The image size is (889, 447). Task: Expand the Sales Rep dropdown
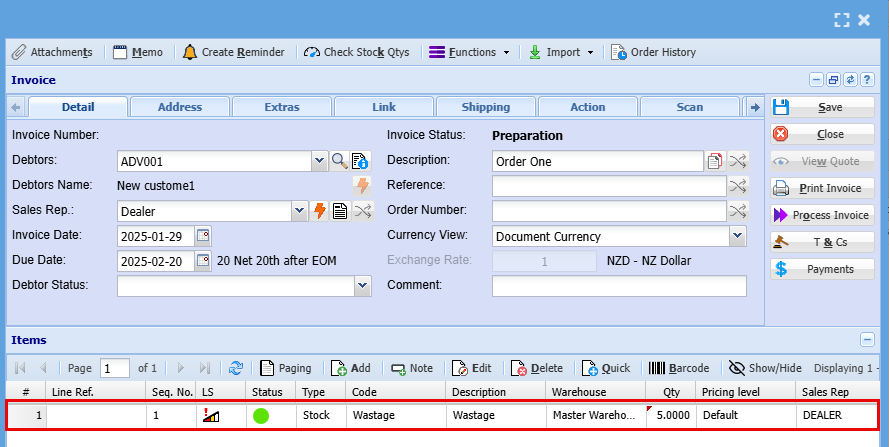coord(299,211)
